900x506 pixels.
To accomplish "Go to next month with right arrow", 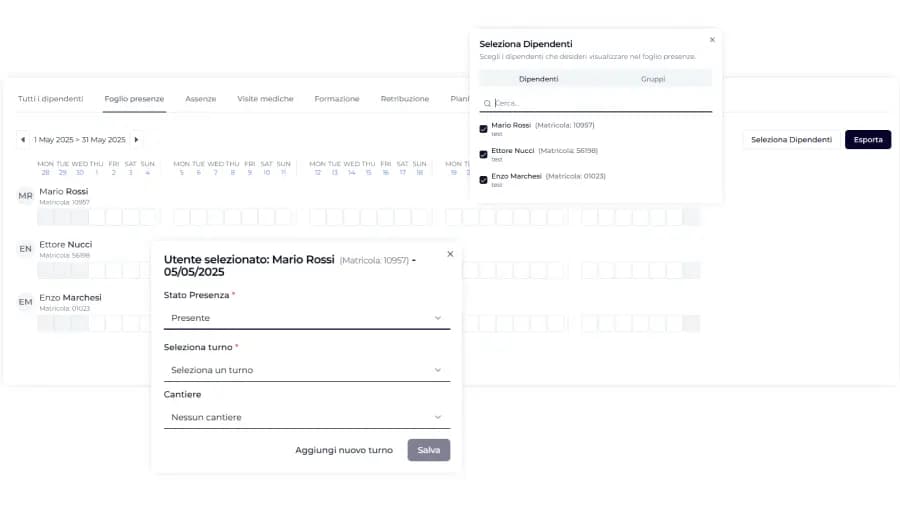I will [136, 139].
